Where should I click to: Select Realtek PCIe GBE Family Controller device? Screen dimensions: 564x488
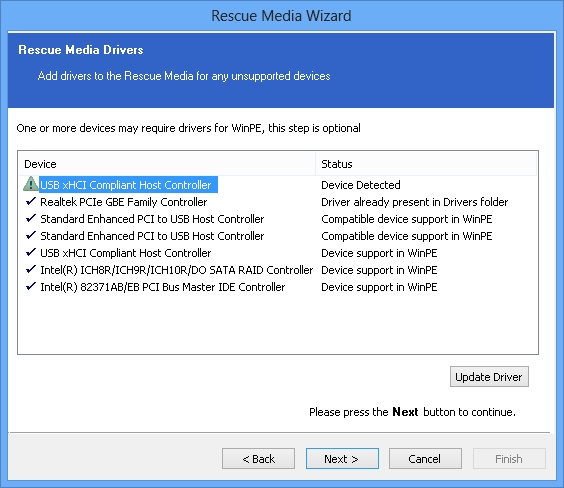point(124,202)
